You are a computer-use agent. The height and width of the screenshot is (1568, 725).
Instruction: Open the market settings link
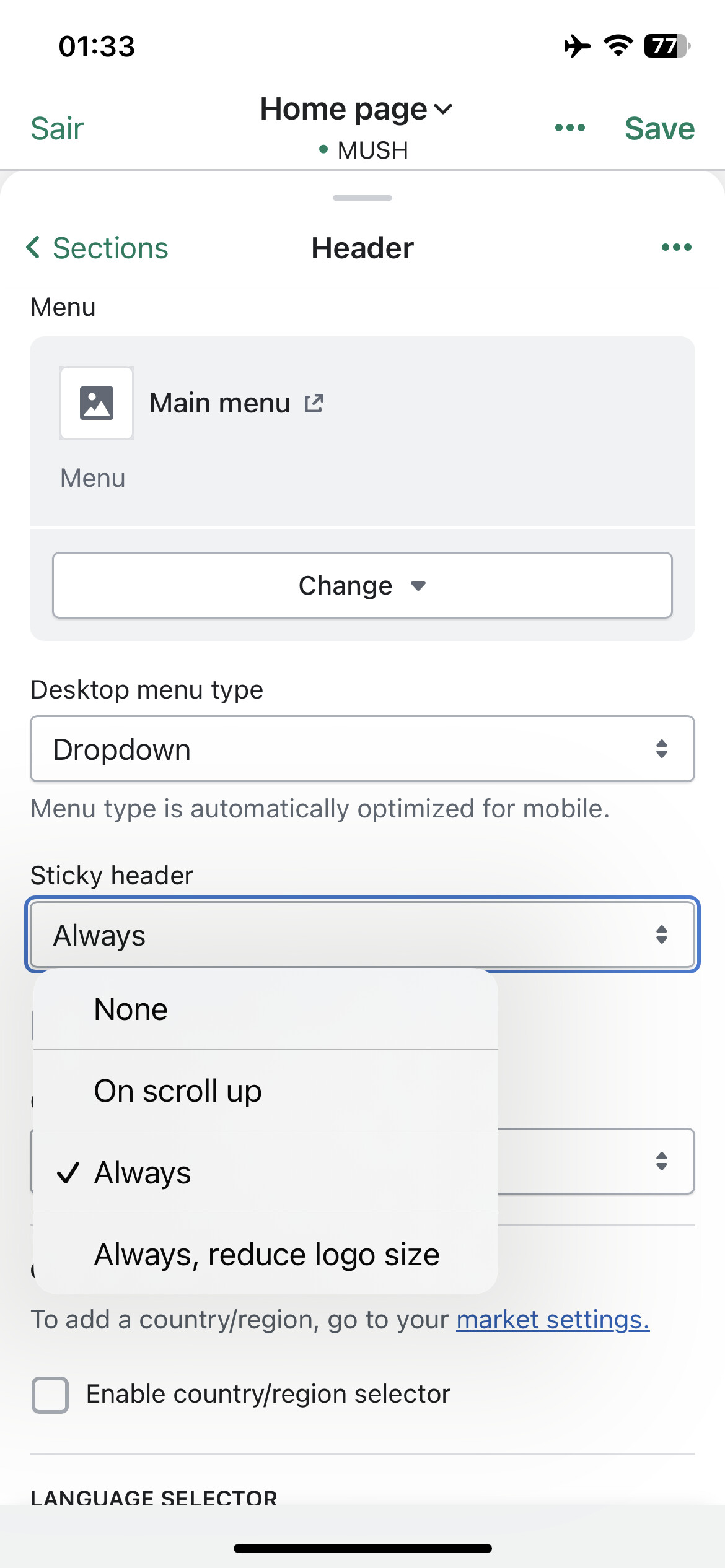553,1320
